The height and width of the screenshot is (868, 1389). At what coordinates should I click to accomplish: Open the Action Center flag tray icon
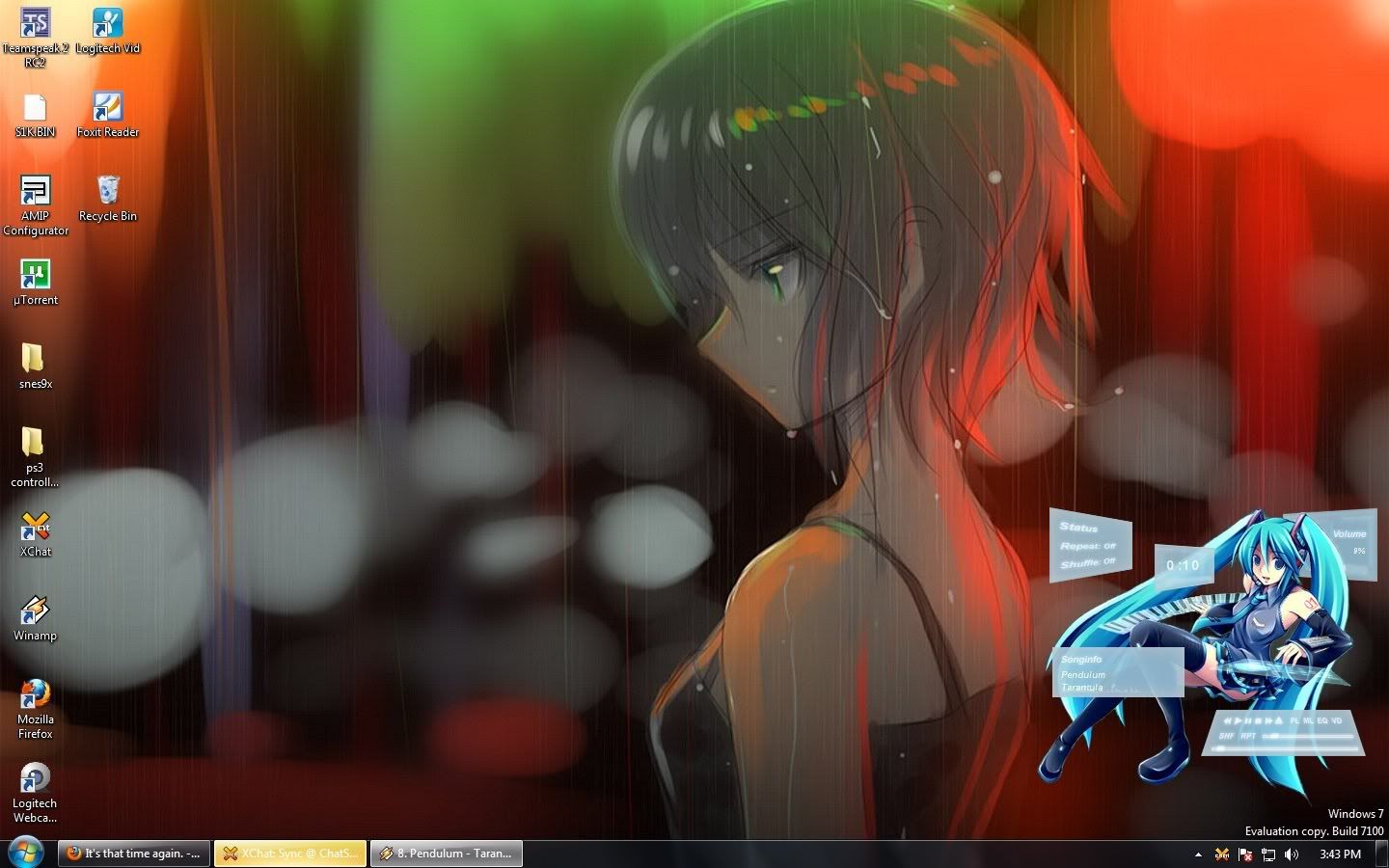pos(1245,854)
